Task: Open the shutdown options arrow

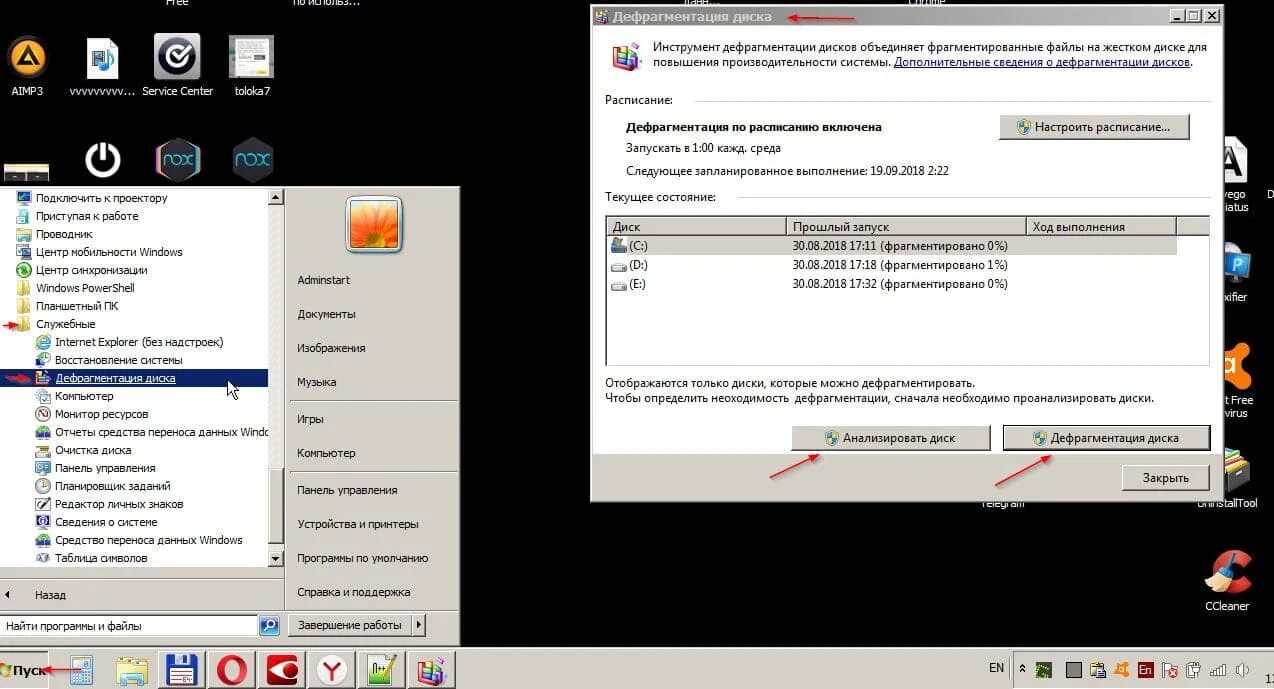Action: point(419,625)
